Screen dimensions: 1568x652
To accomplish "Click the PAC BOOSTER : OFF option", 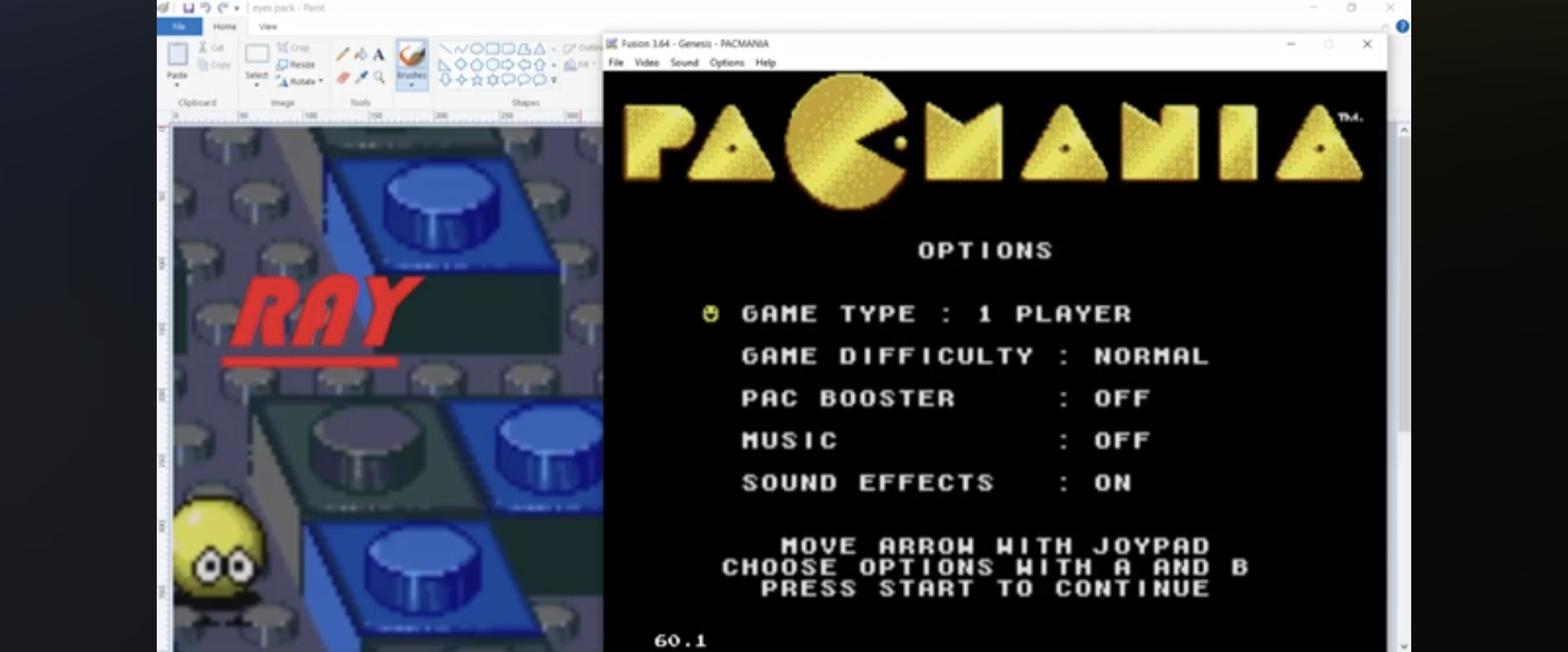I will pos(945,399).
